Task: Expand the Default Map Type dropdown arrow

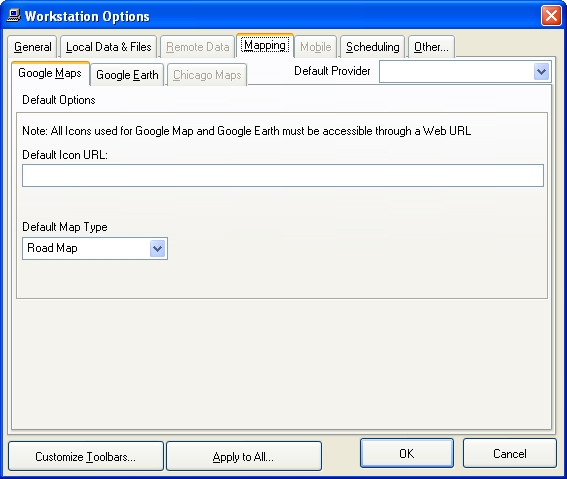Action: click(157, 248)
